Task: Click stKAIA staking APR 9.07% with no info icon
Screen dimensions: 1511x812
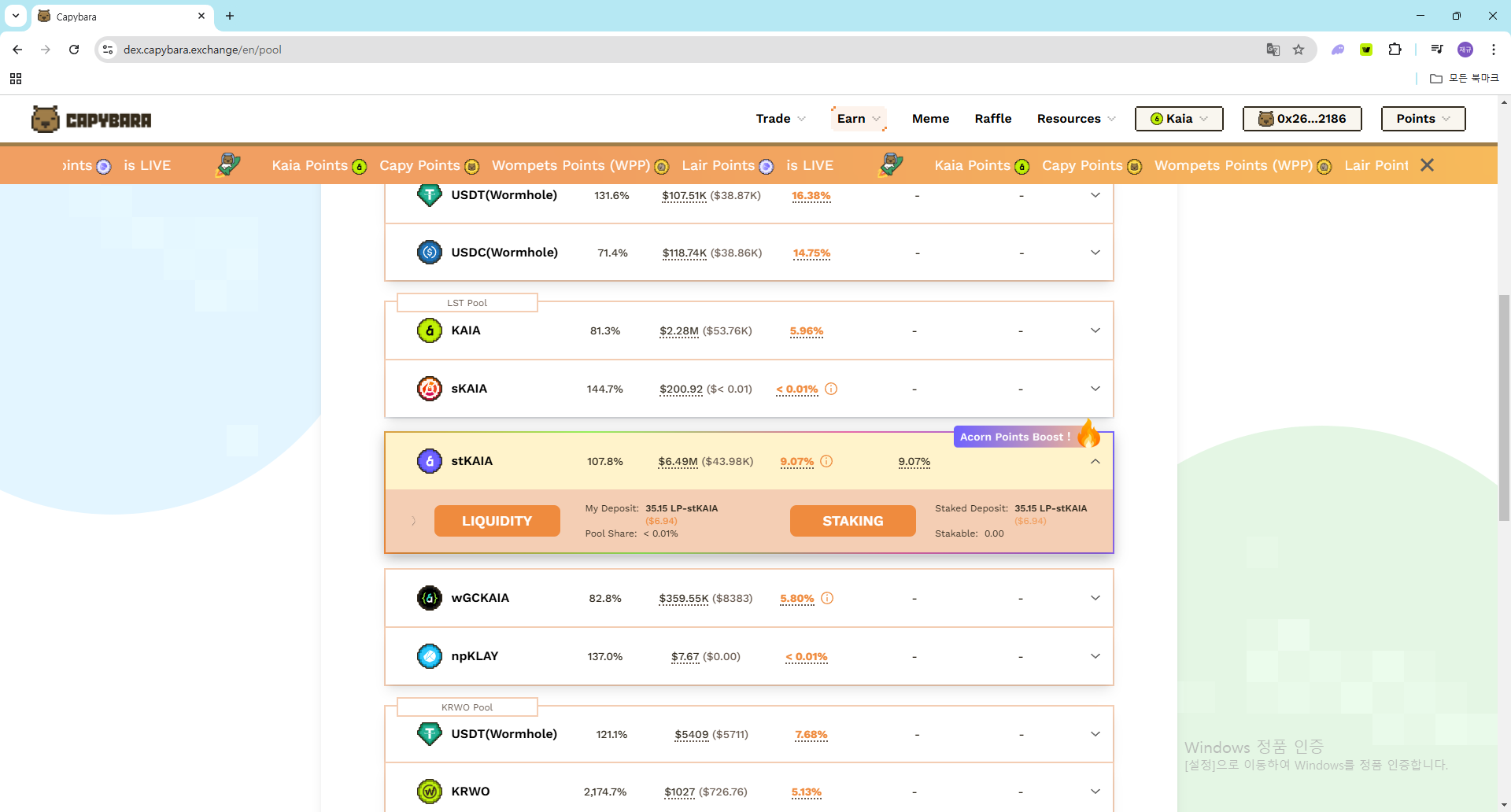Action: [x=914, y=461]
